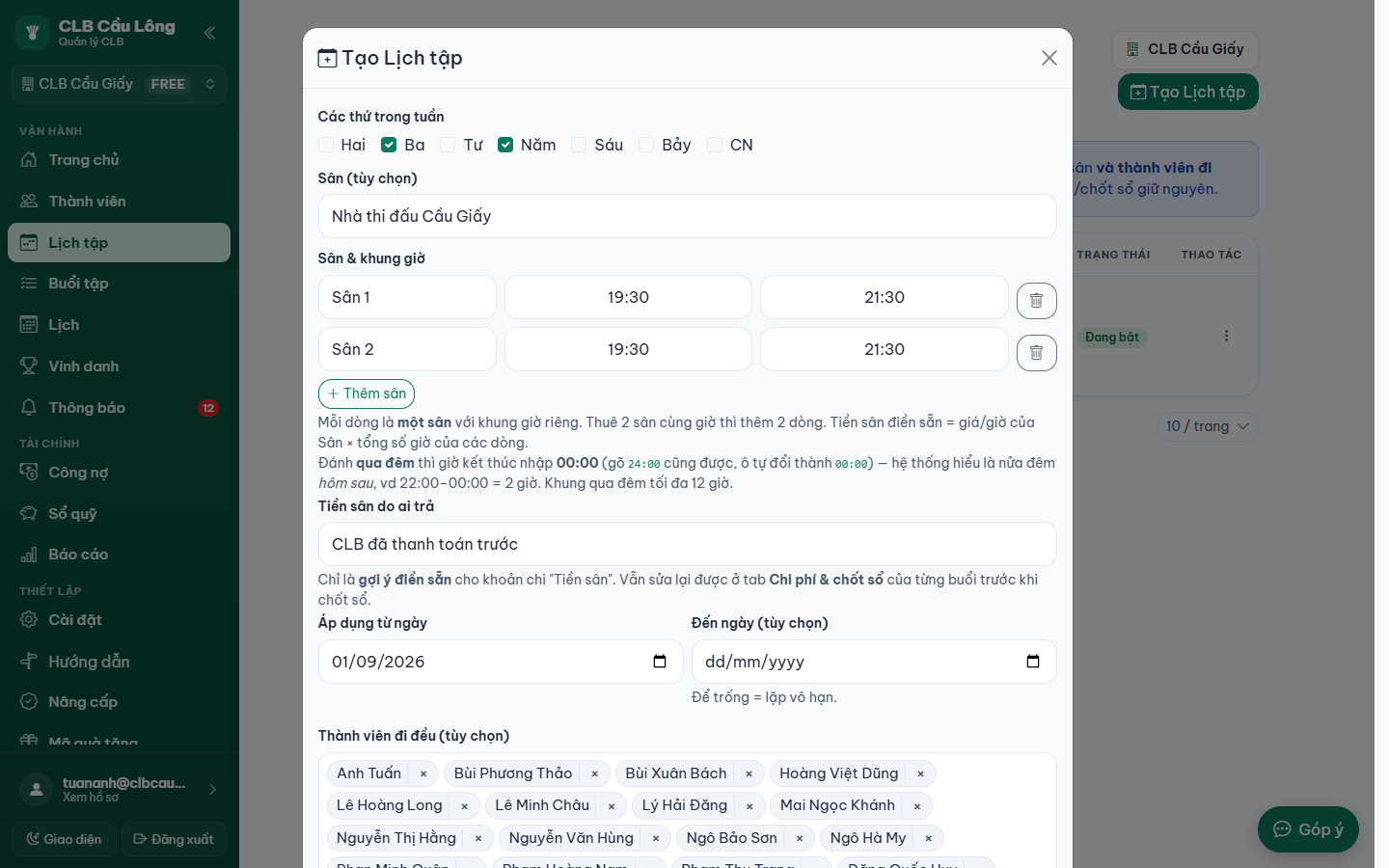1389x868 pixels.
Task: Go to Buổi tập sidebar item
Action: point(120,284)
